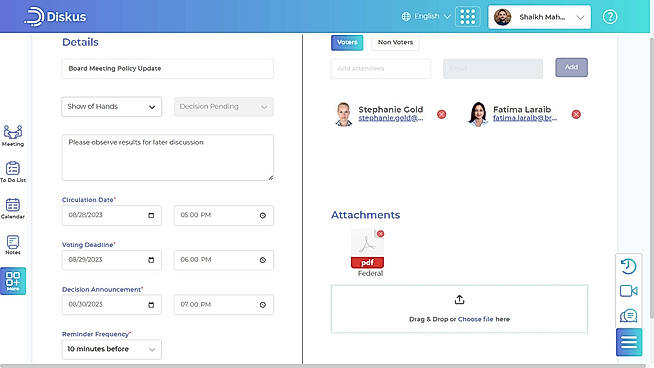Click the Fatima Laraib name
Image resolution: width=654 pixels, height=368 pixels.
pos(522,109)
